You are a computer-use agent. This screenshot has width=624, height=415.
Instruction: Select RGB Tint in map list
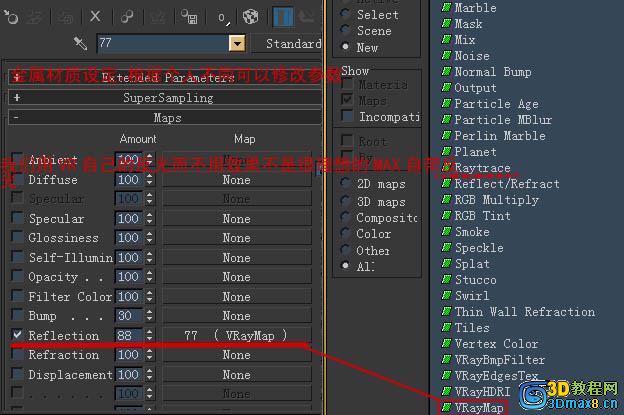pos(482,215)
